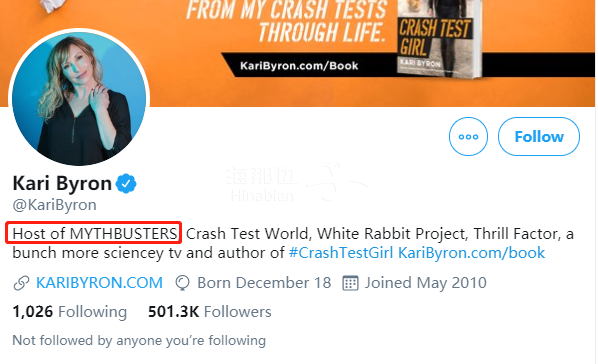Click KariByron.com/Book text in the banner
598x364 pixels.
[x=299, y=66]
